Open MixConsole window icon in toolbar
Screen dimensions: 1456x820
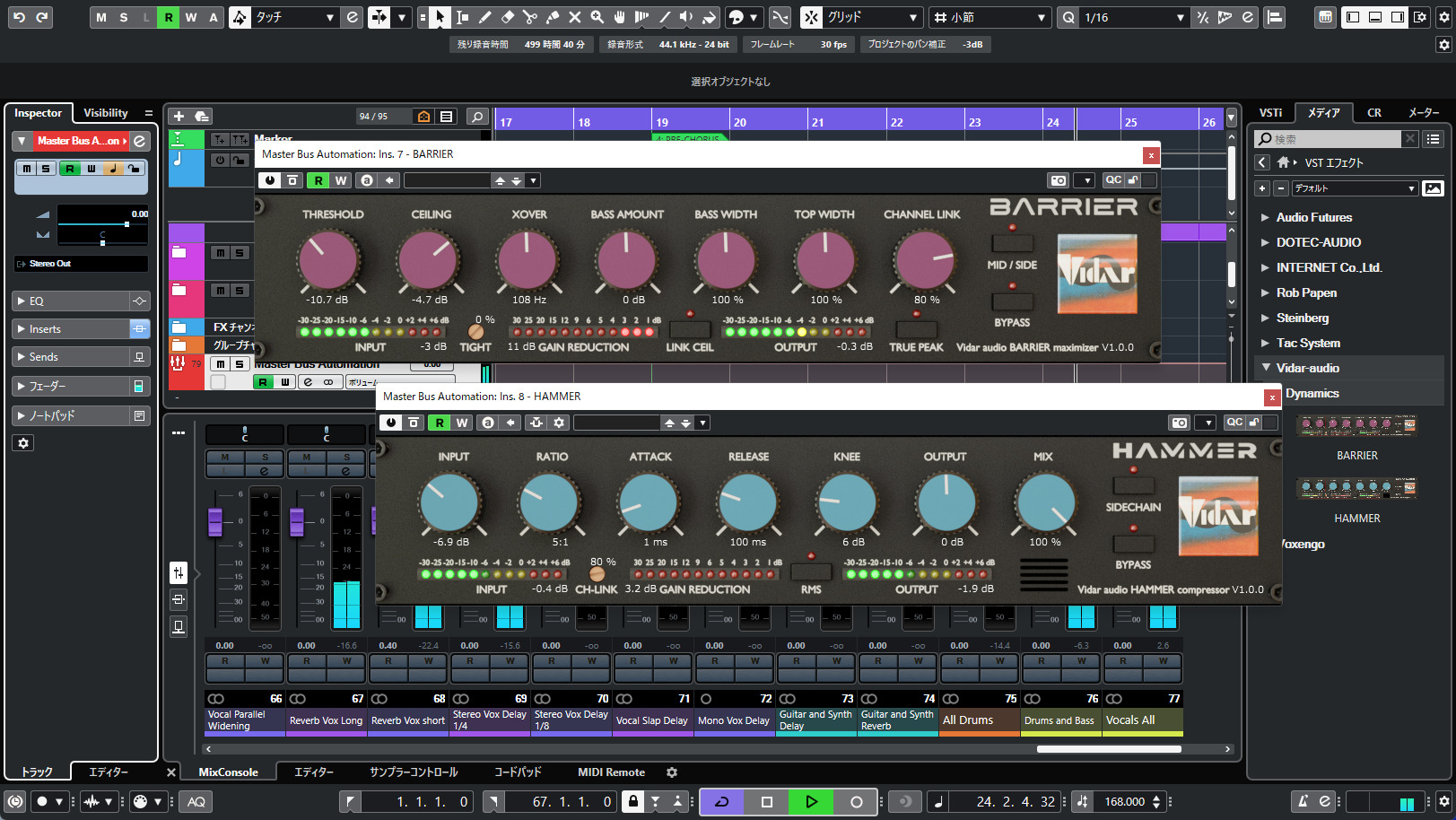pos(1325,17)
